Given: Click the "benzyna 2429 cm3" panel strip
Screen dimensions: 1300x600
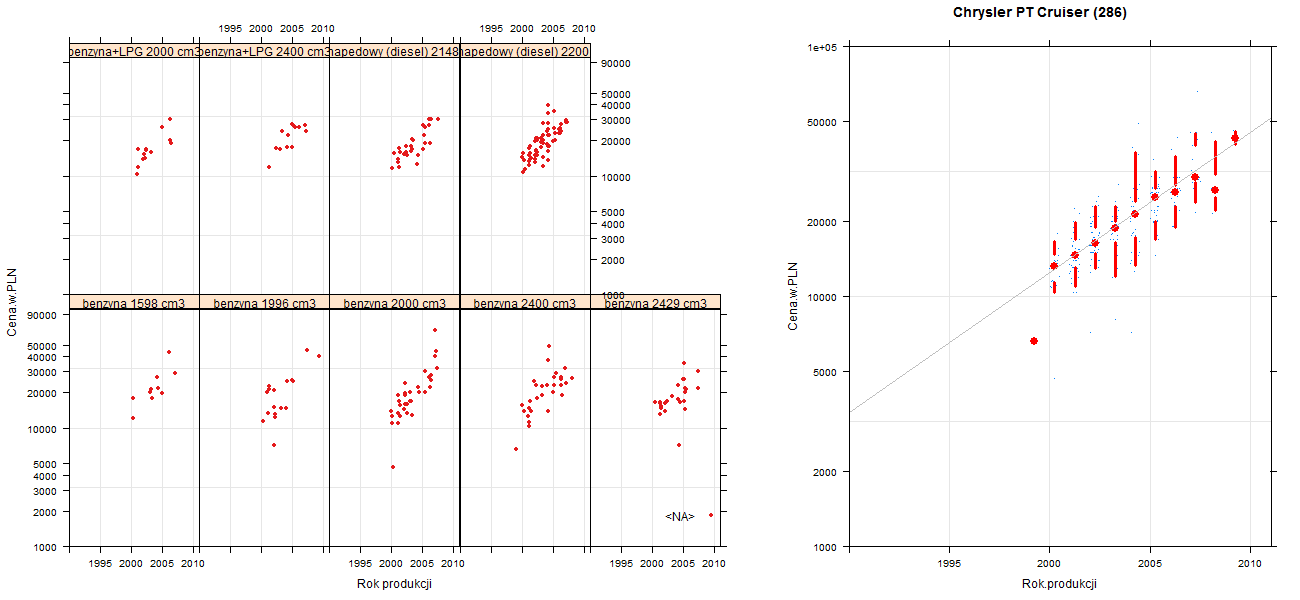Looking at the screenshot, I should click(655, 302).
